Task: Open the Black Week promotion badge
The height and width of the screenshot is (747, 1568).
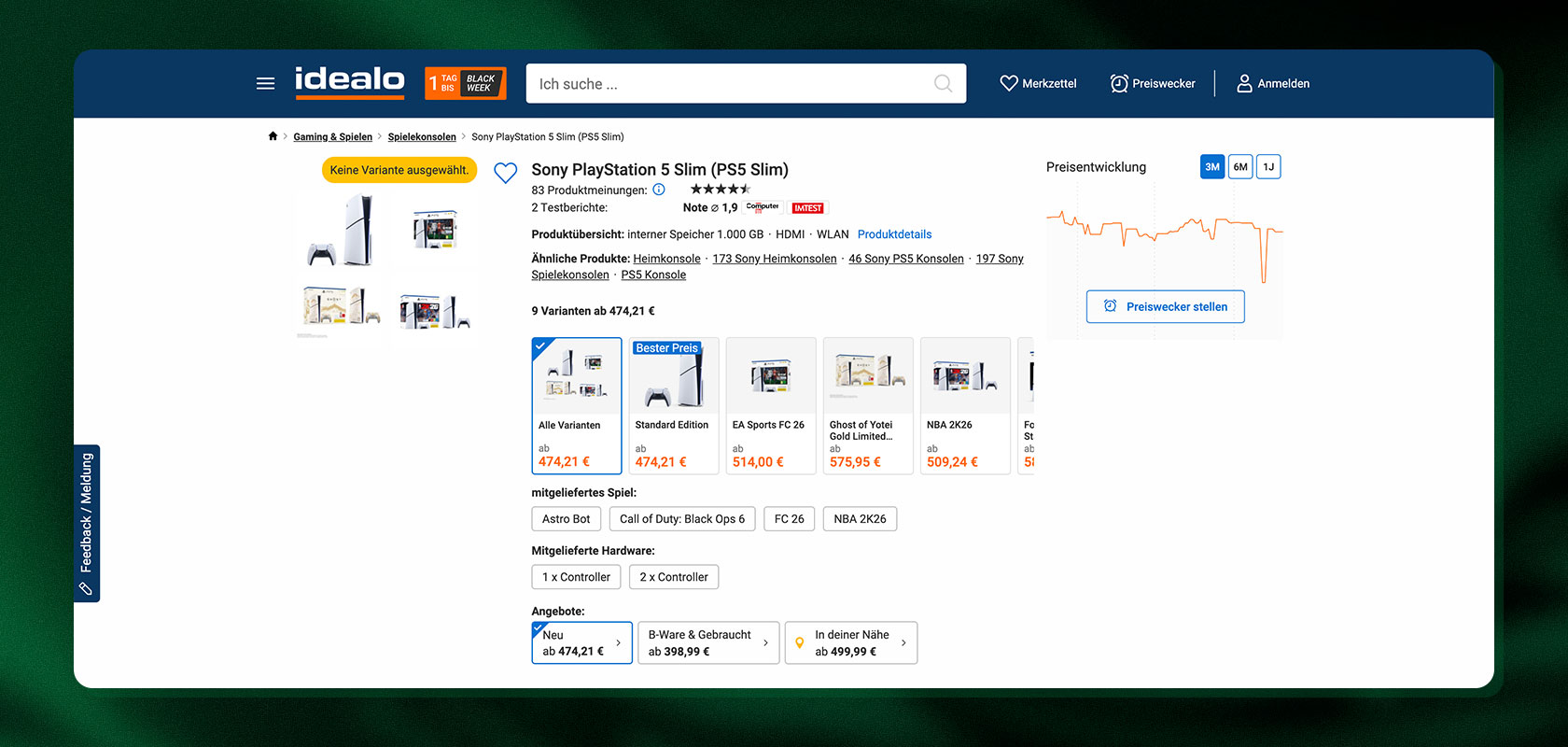Action: pyautogui.click(x=466, y=83)
